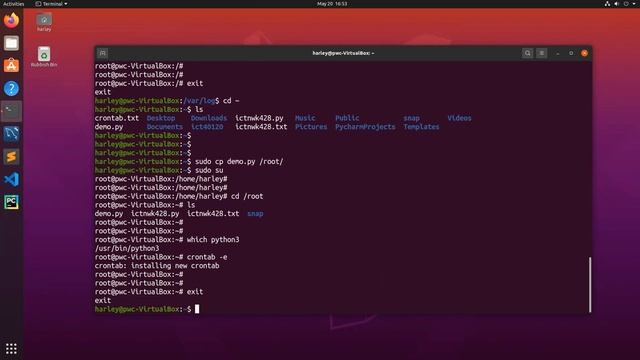640x360 pixels.
Task: Open PyCharm from the dock
Action: (x=11, y=202)
